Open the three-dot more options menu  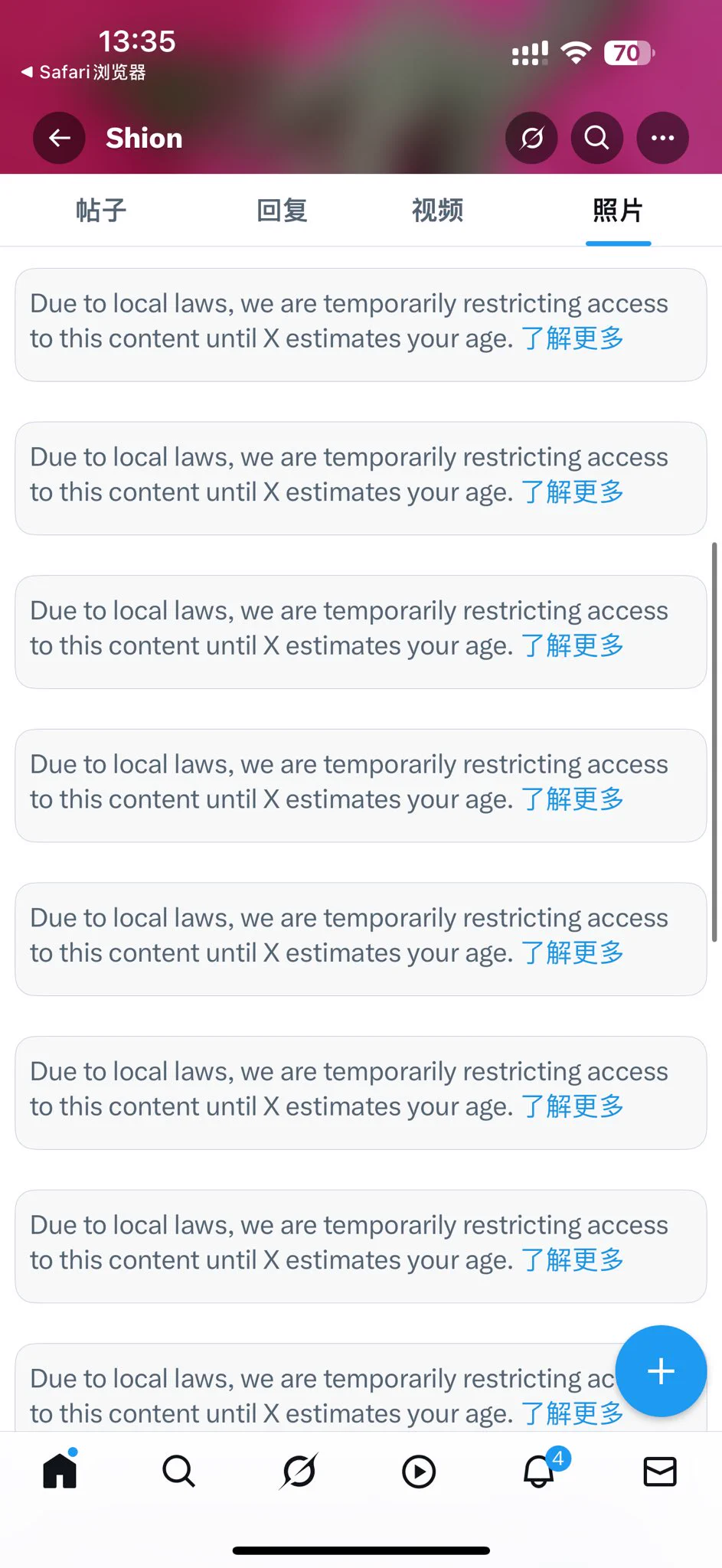tap(663, 138)
